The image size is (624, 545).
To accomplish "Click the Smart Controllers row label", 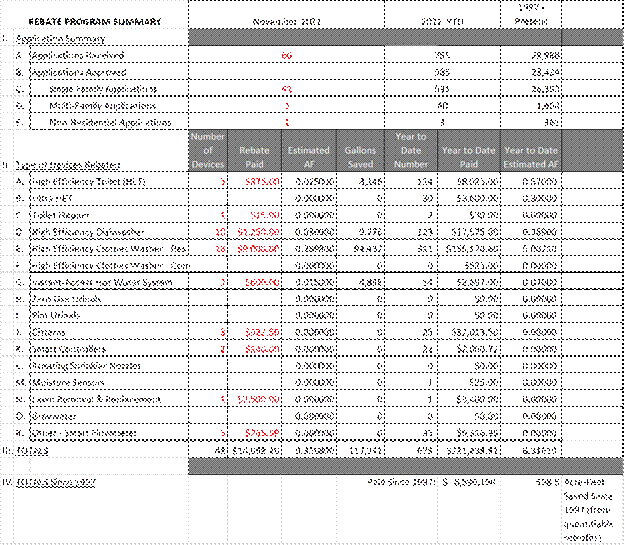I will tap(68, 349).
